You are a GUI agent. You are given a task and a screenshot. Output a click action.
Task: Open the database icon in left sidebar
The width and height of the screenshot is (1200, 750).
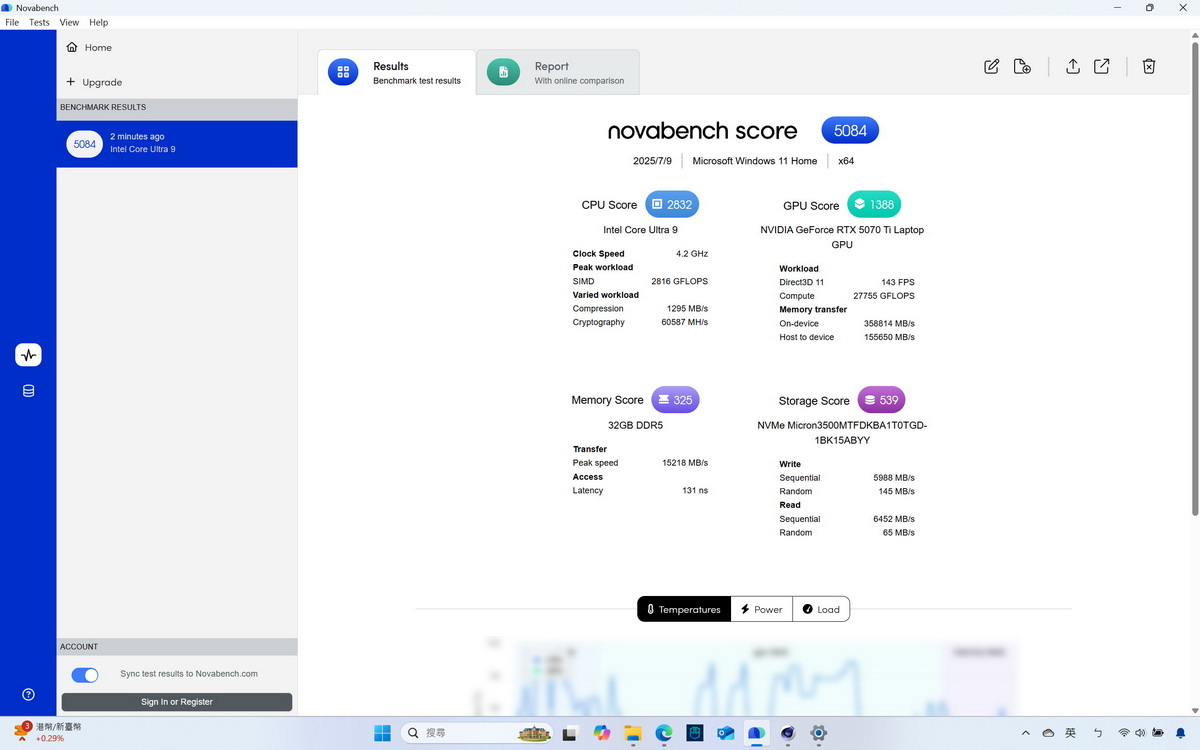28,391
